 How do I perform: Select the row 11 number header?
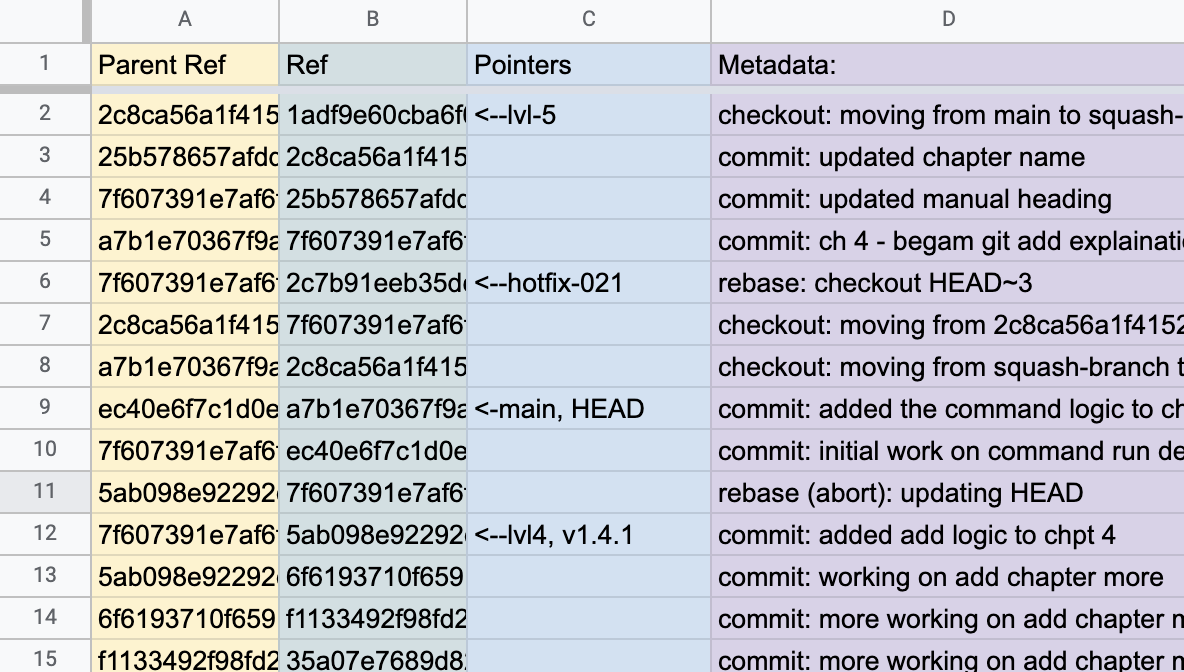(x=44, y=492)
